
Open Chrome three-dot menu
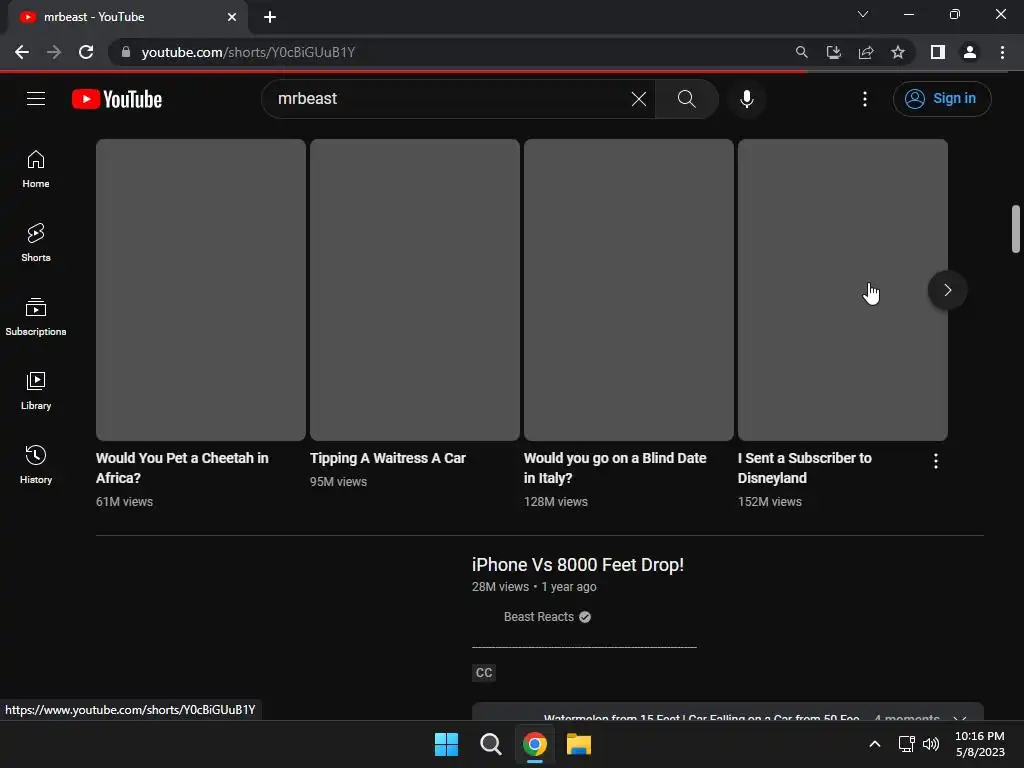tap(1002, 52)
